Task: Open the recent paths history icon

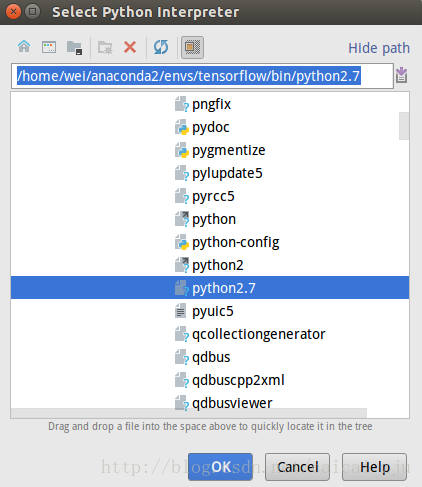Action: (402, 75)
